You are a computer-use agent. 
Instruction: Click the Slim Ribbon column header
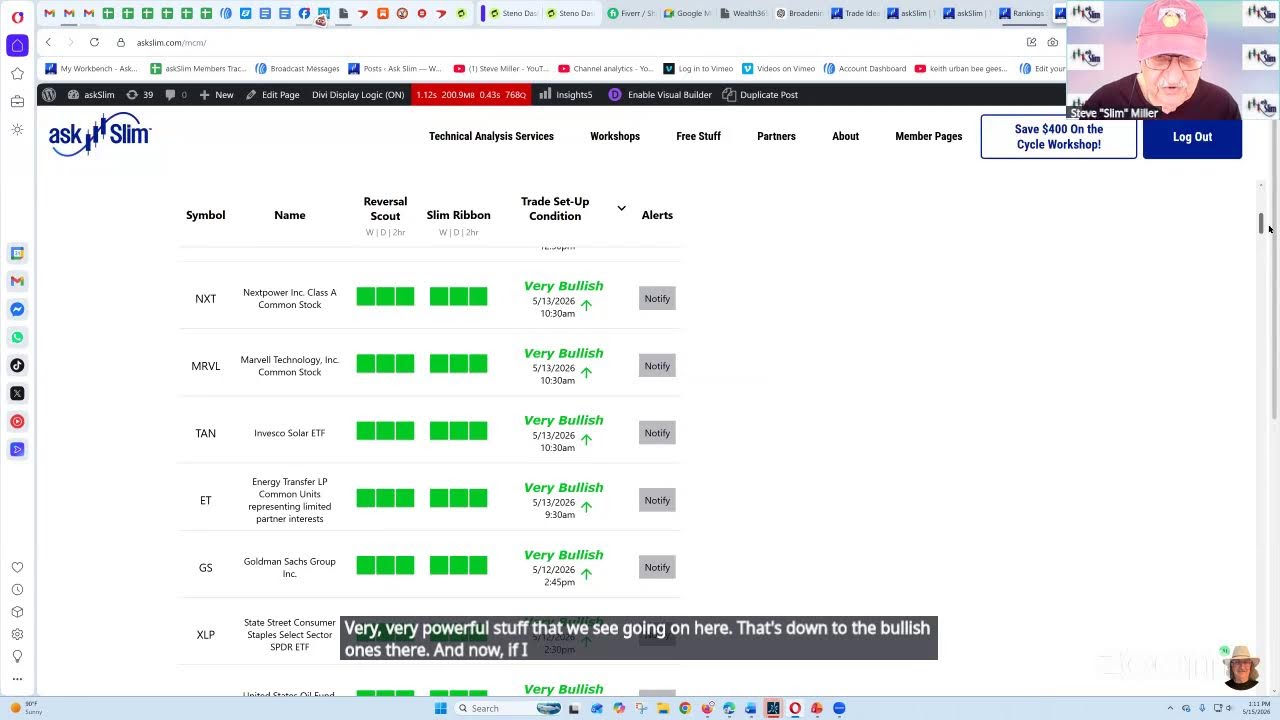(x=458, y=215)
